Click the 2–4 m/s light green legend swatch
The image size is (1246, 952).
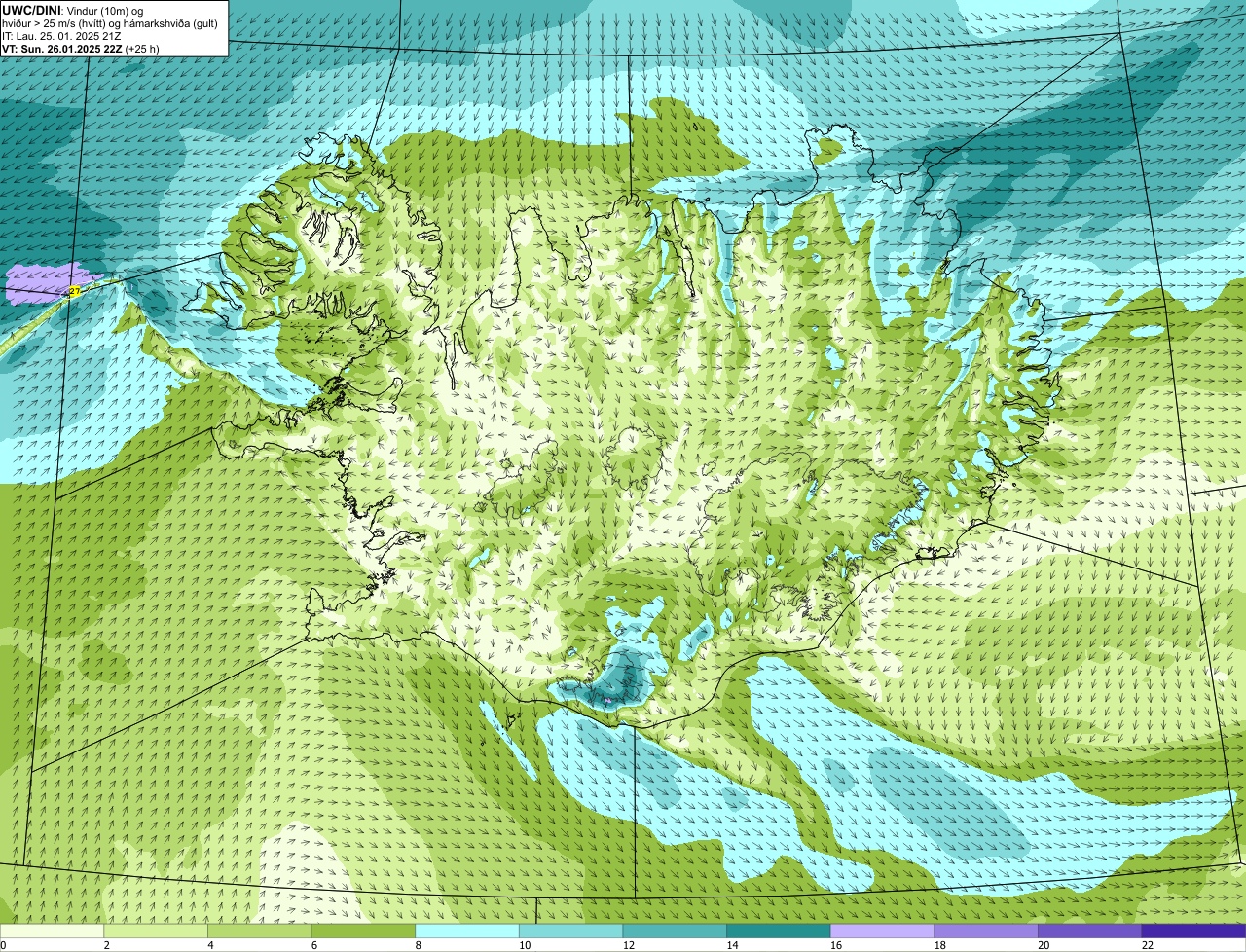tap(156, 931)
